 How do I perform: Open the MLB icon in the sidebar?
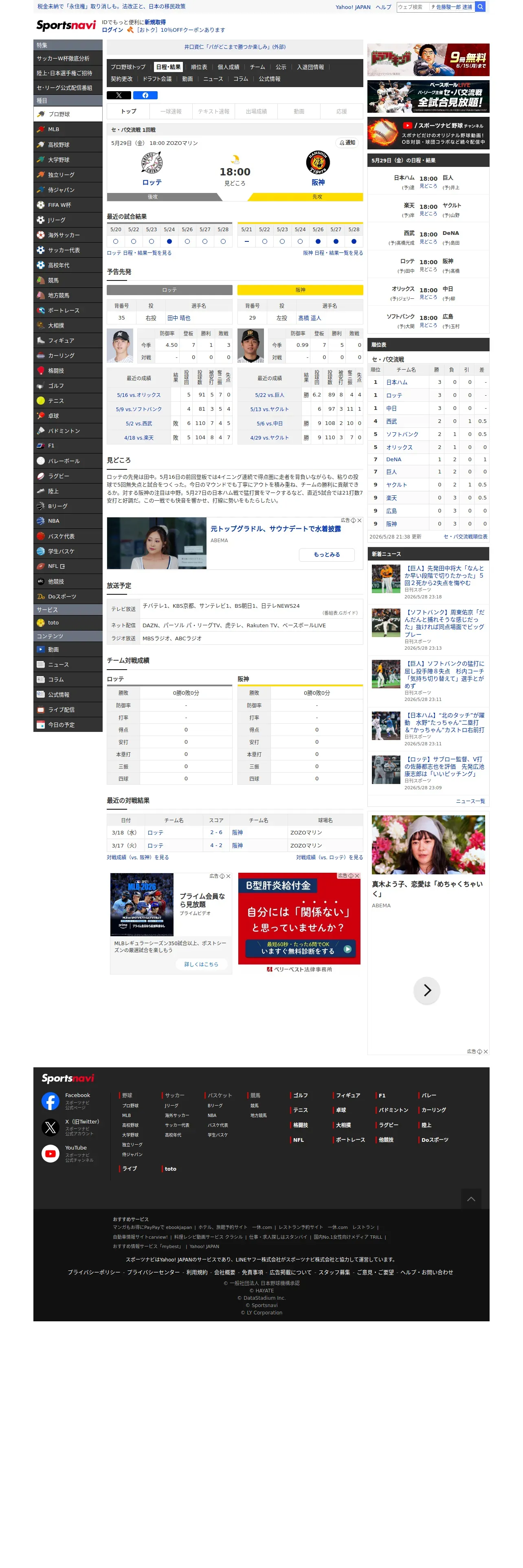click(41, 129)
